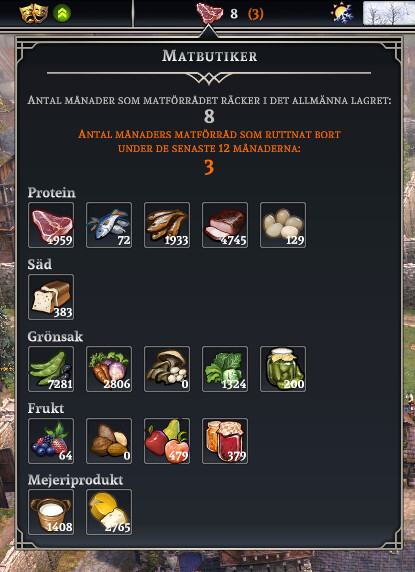This screenshot has height=572, width=415.
Task: Select the fresh fish item with 72
Action: click(109, 225)
